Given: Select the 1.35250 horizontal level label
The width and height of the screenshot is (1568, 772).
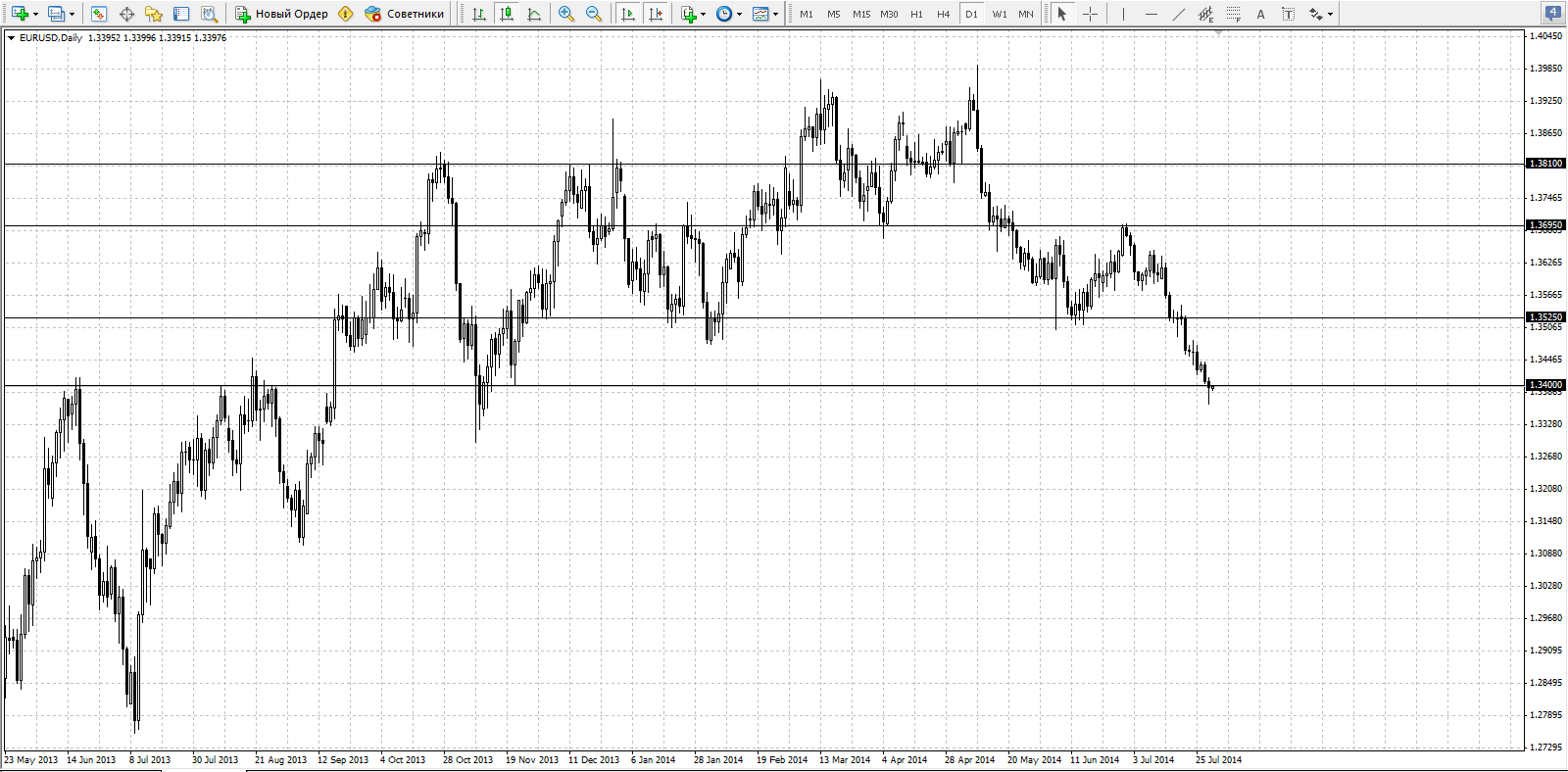Looking at the screenshot, I should click(x=1546, y=317).
